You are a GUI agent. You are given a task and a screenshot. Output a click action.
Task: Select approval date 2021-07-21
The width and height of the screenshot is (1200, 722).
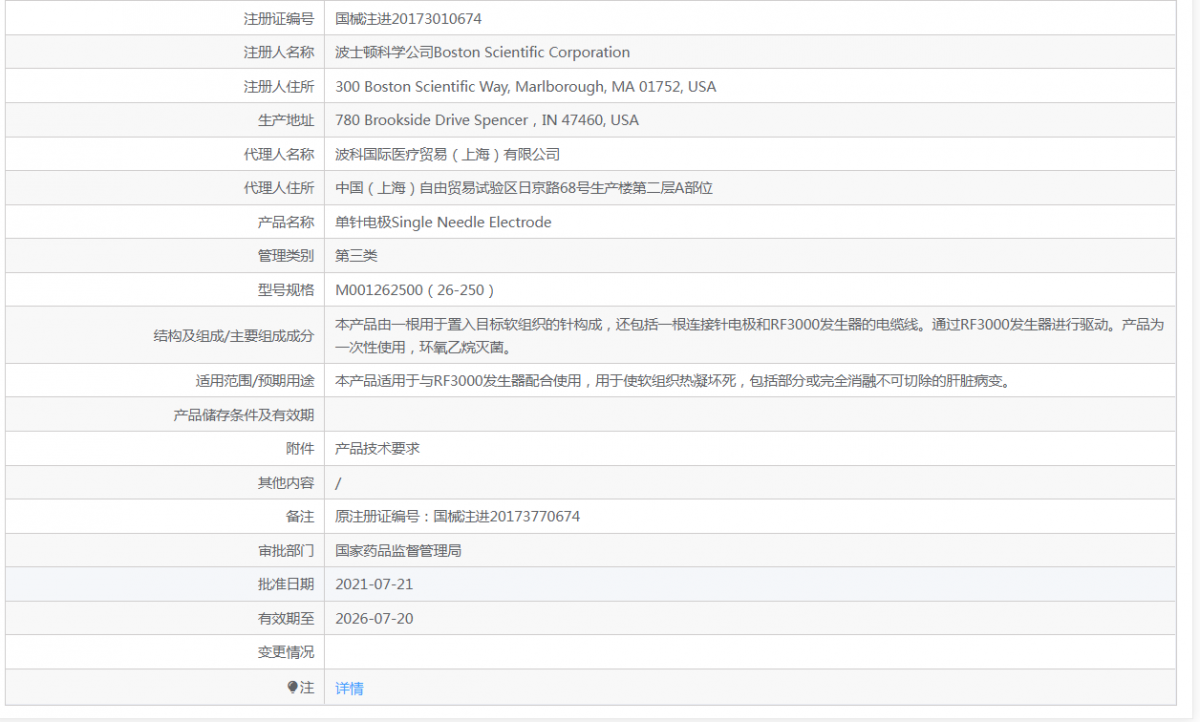374,584
